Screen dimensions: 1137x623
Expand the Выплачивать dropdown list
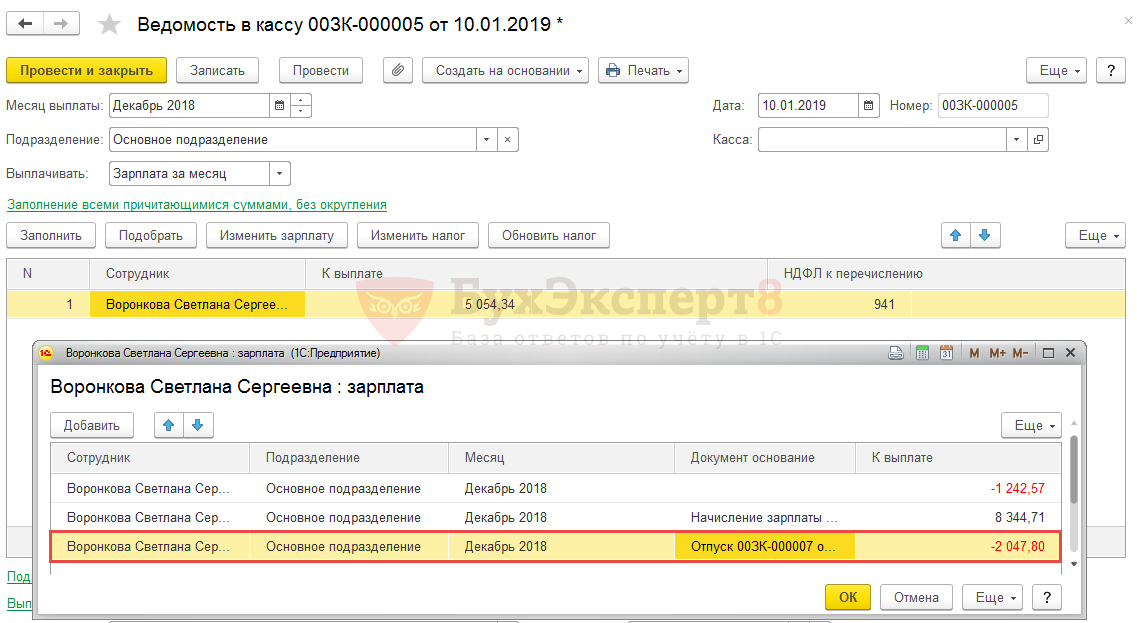click(x=279, y=173)
